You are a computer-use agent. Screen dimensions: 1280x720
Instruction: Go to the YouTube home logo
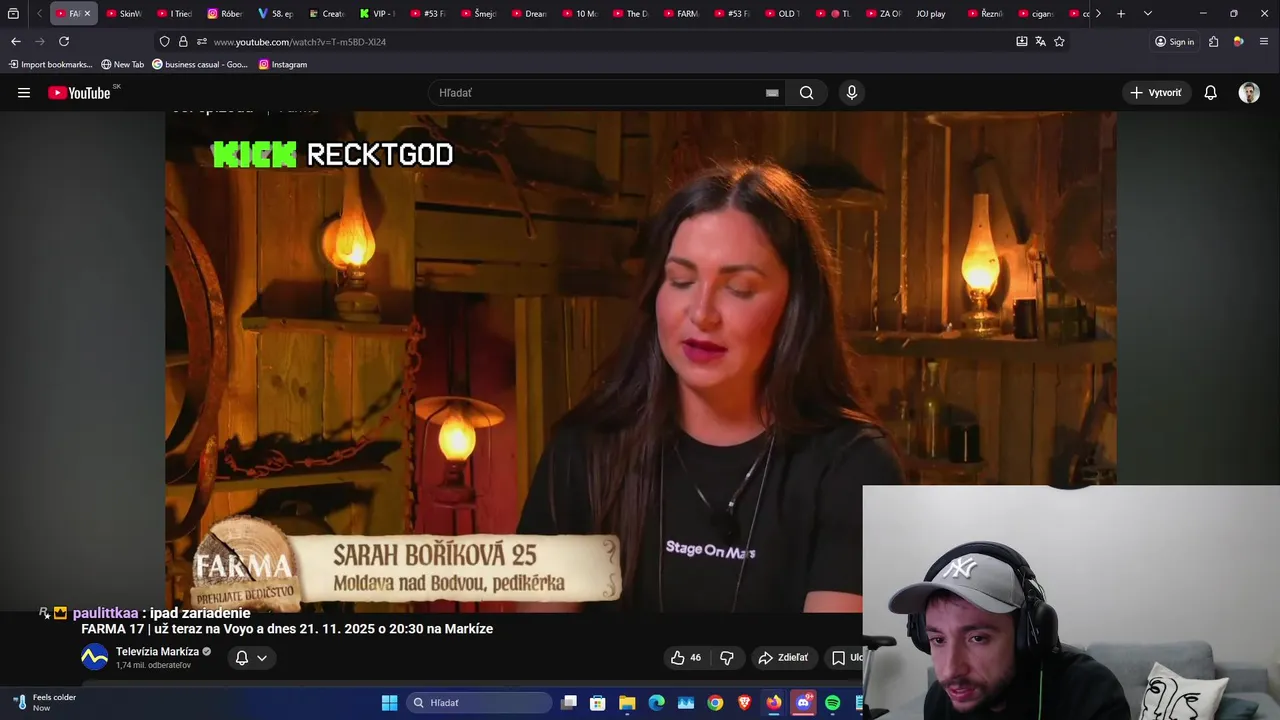pyautogui.click(x=79, y=93)
